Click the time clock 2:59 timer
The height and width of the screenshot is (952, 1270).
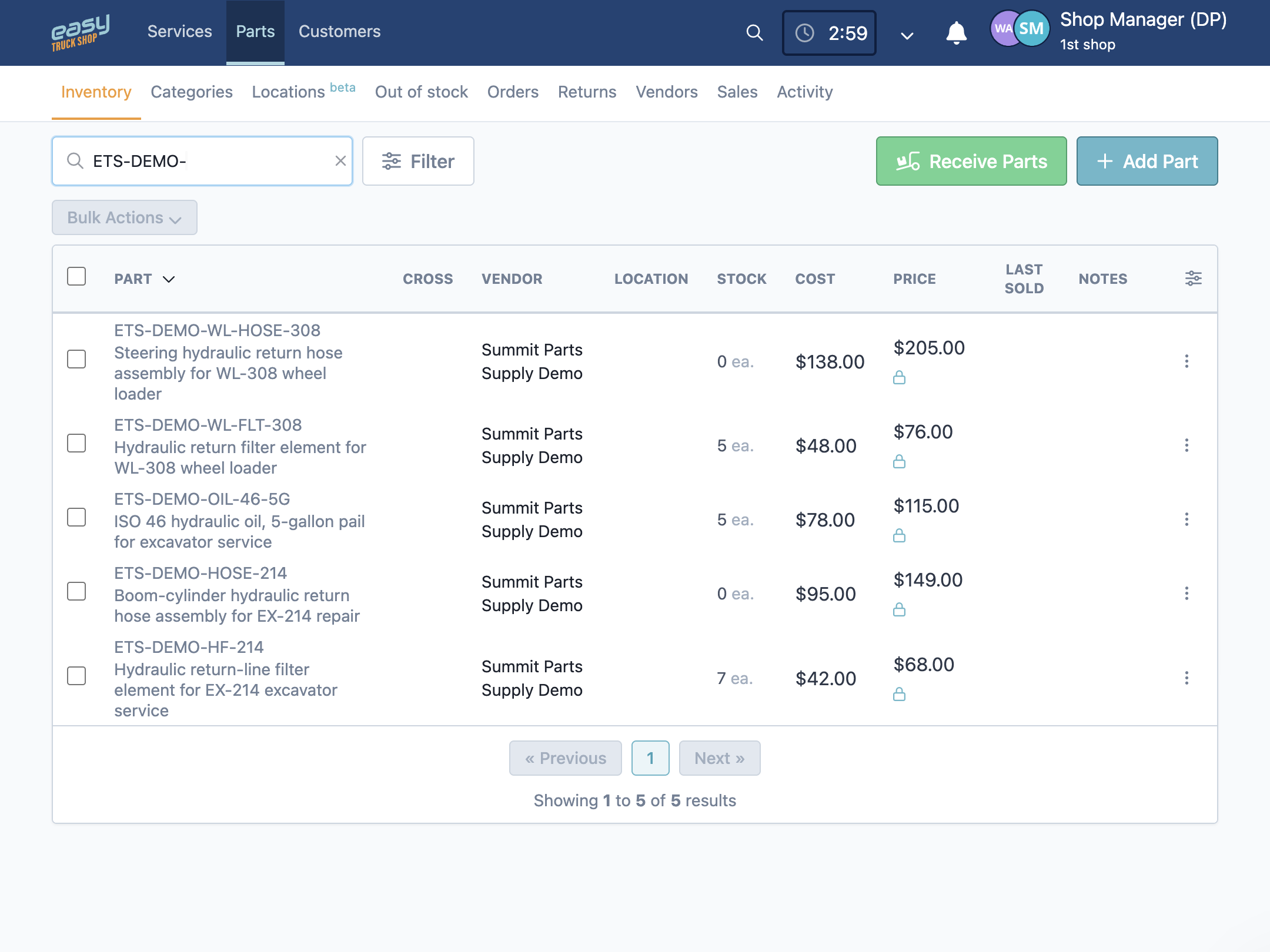(x=829, y=33)
